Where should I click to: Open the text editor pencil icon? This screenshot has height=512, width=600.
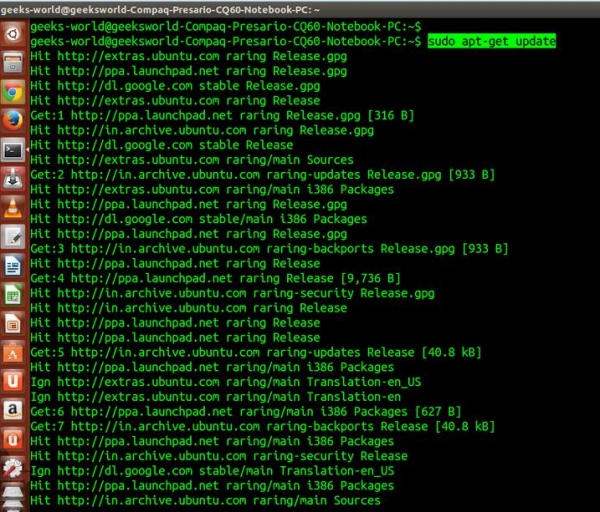13,237
